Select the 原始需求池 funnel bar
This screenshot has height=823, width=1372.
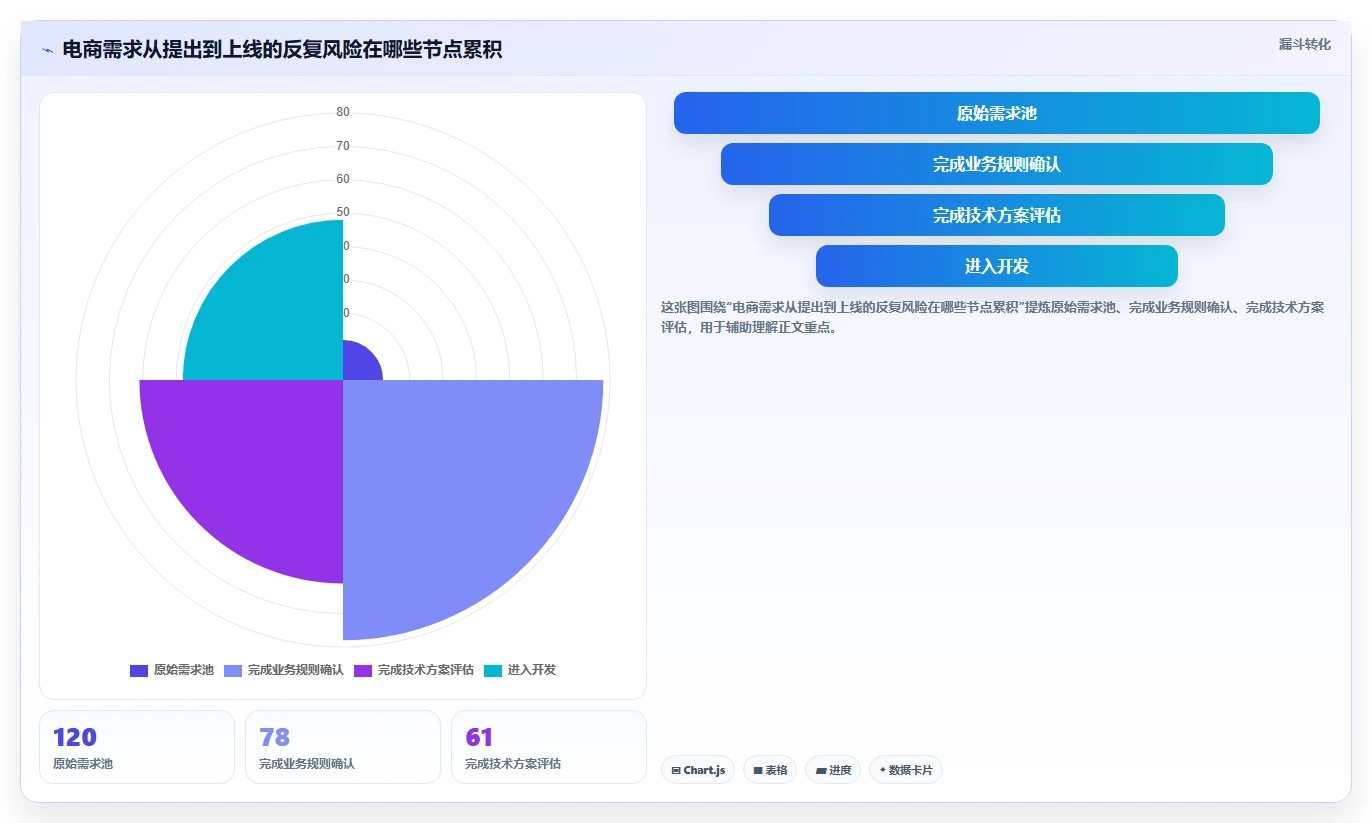point(996,113)
